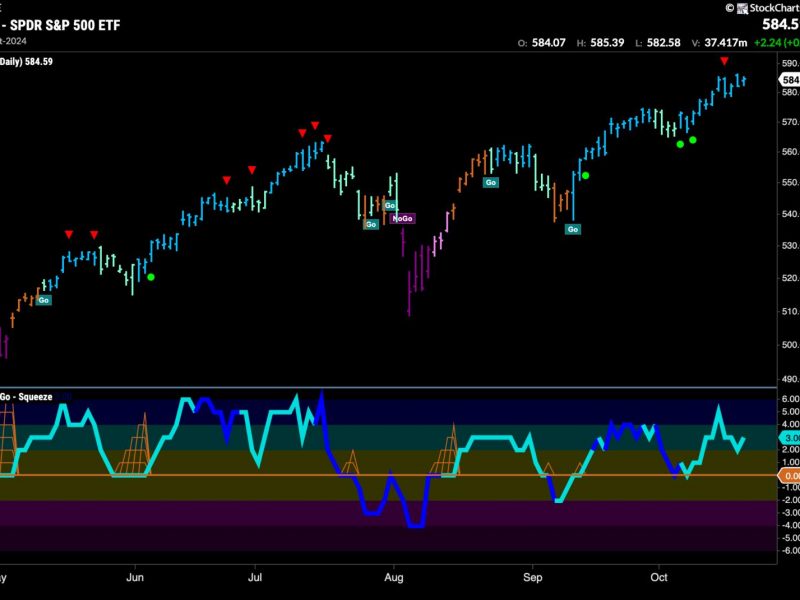Click the Go label in May
The height and width of the screenshot is (600, 800).
point(44,300)
